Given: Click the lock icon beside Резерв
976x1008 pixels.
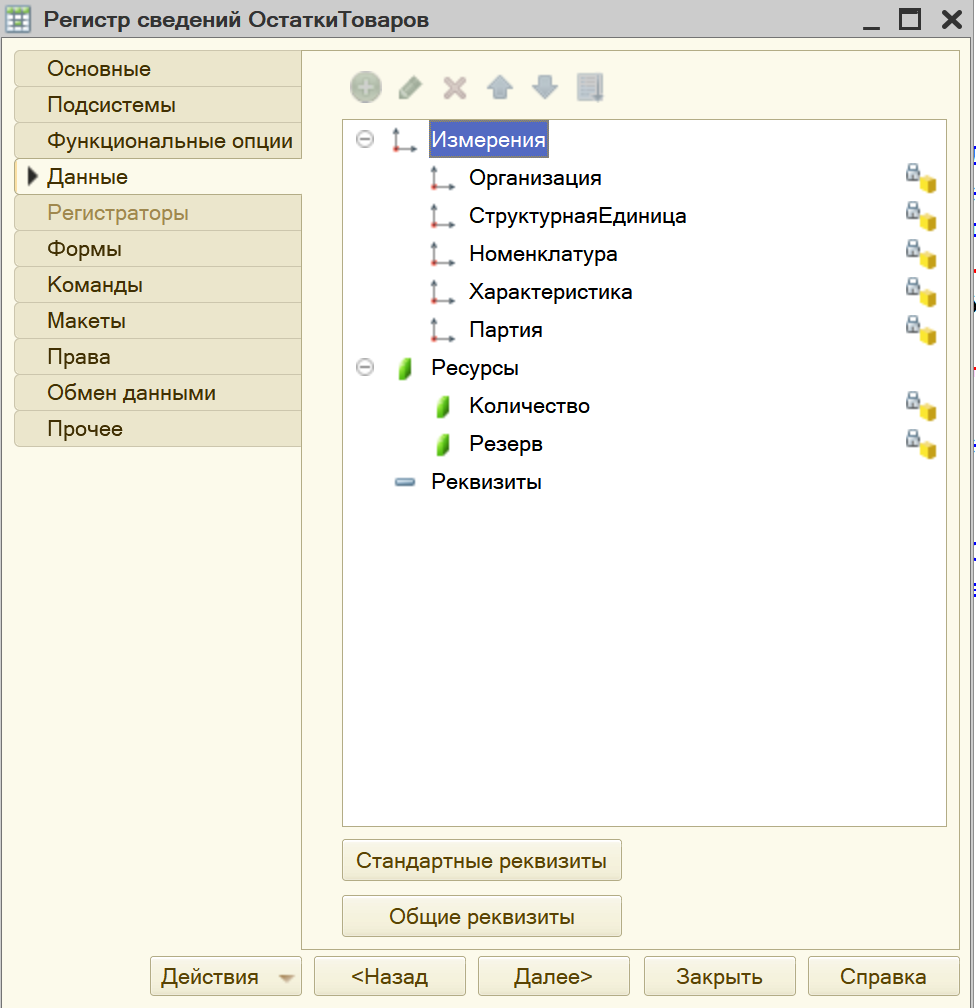Looking at the screenshot, I should click(921, 444).
